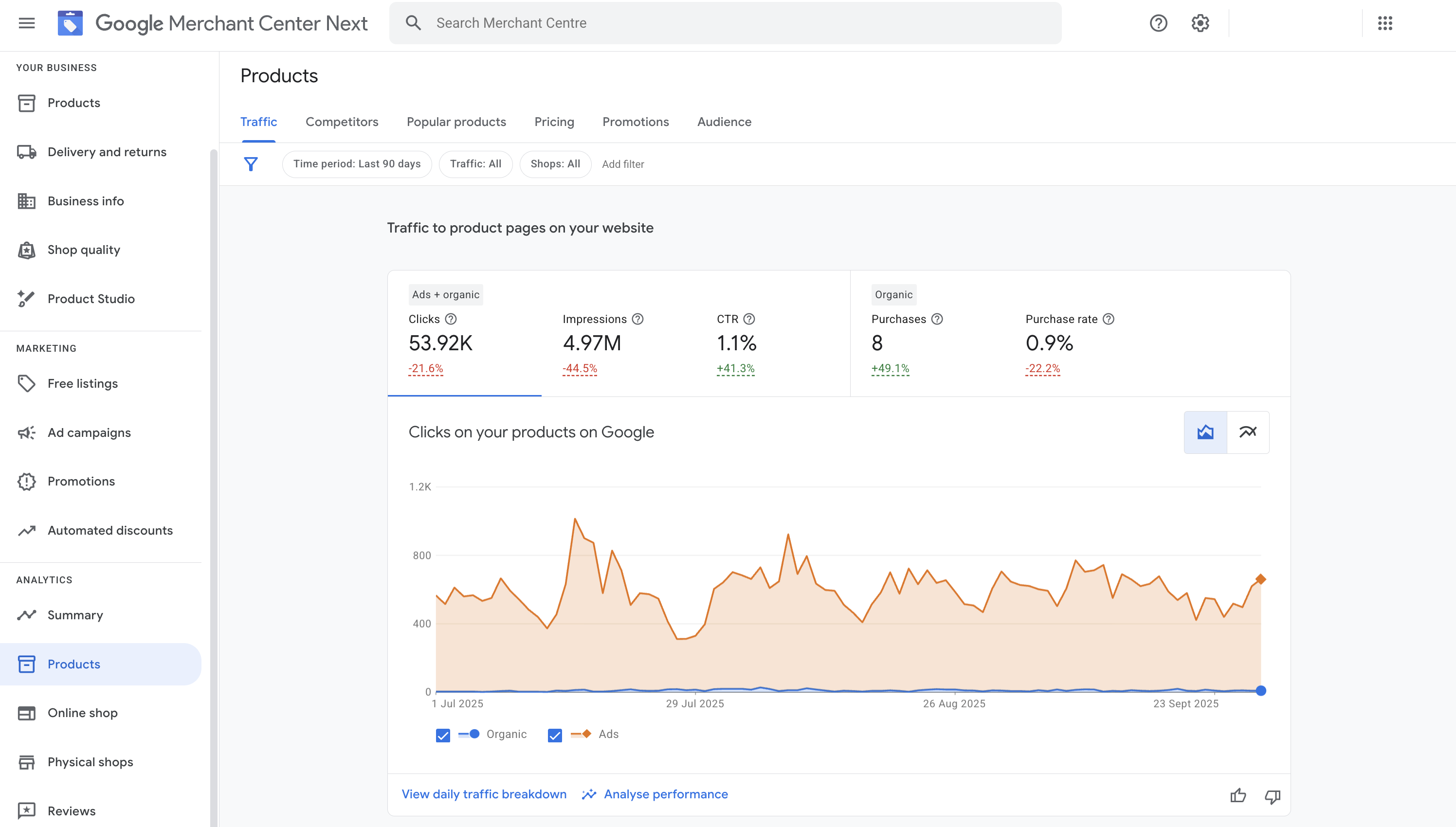Image resolution: width=1456 pixels, height=827 pixels.
Task: Open the Time period filter
Action: (357, 163)
